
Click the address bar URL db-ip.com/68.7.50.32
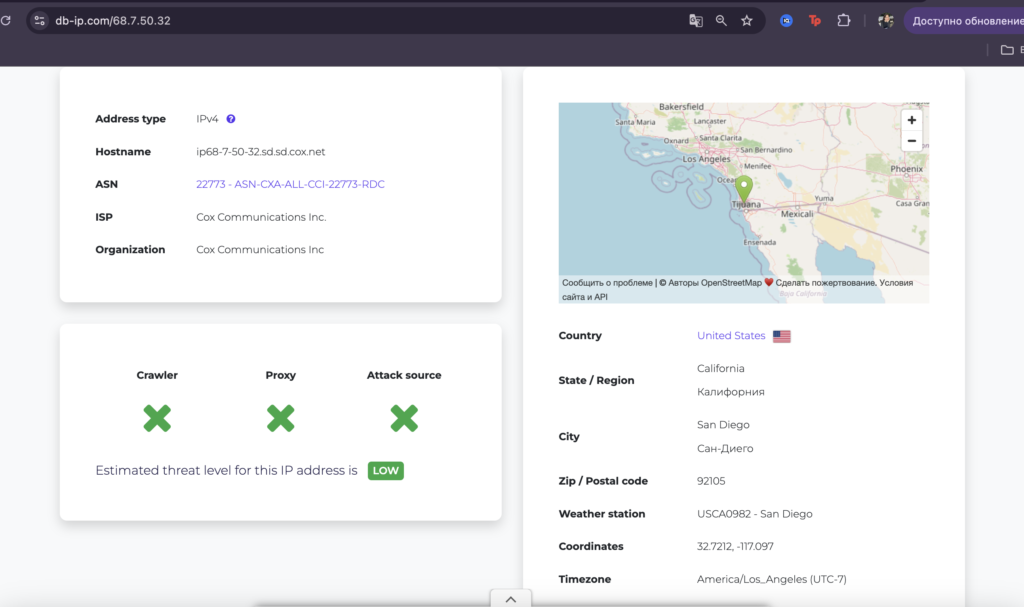point(112,21)
